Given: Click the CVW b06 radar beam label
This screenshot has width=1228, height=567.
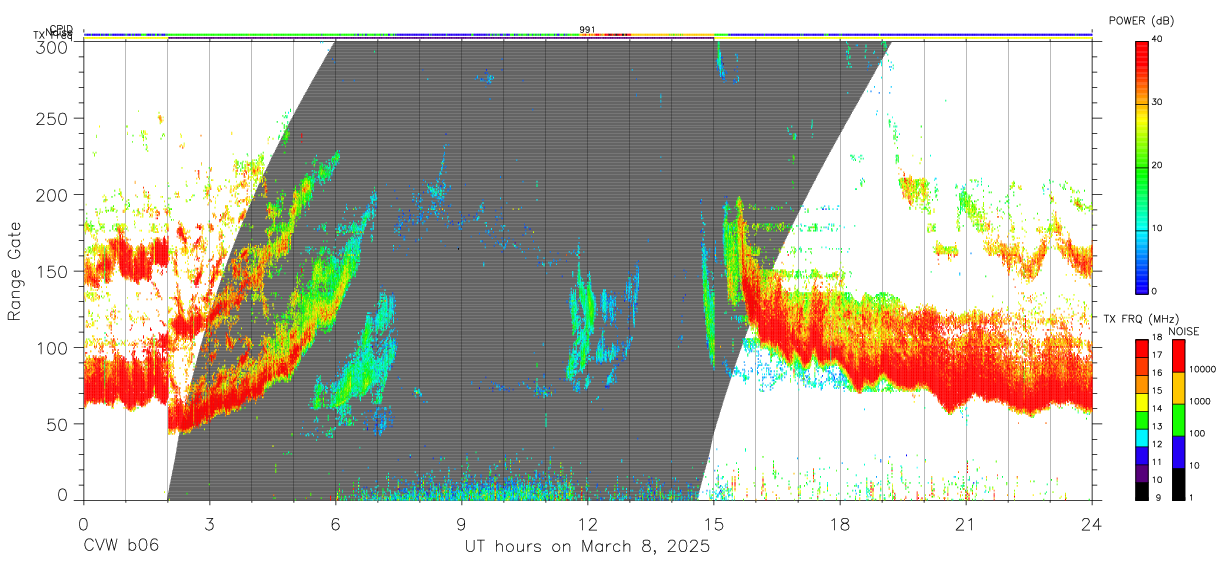Looking at the screenshot, I should 121,546.
